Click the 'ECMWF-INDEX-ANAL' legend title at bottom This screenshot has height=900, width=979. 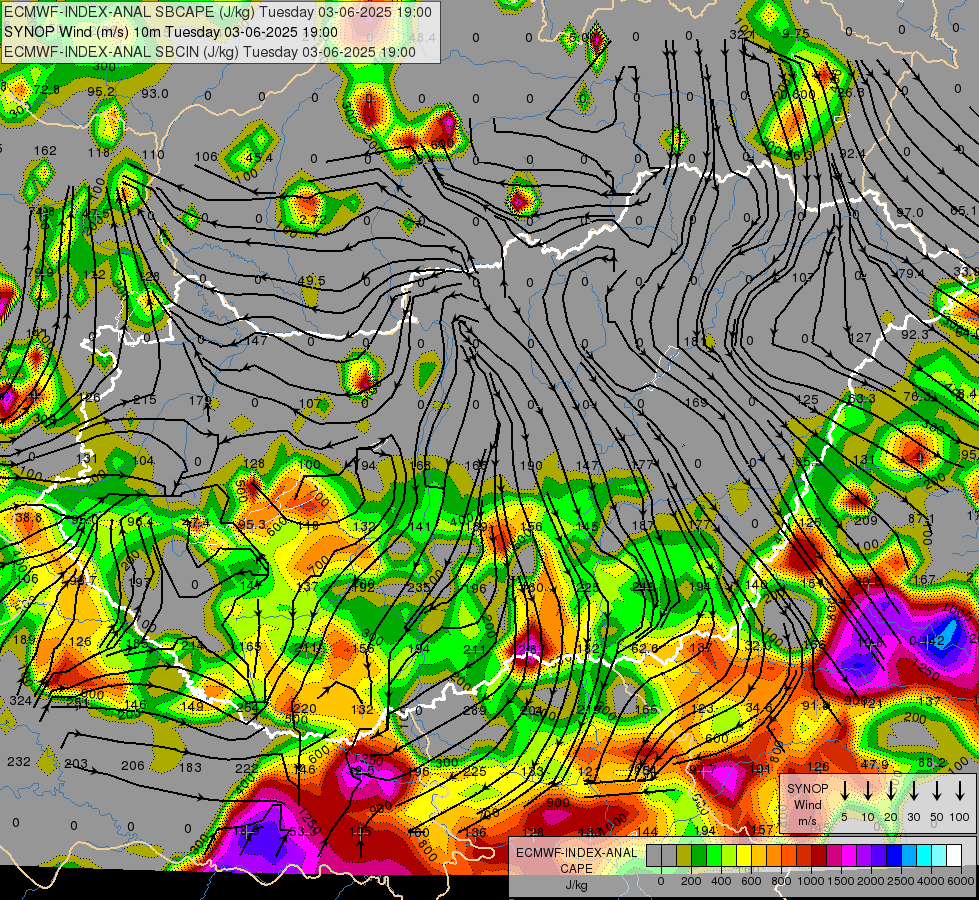pyautogui.click(x=576, y=853)
